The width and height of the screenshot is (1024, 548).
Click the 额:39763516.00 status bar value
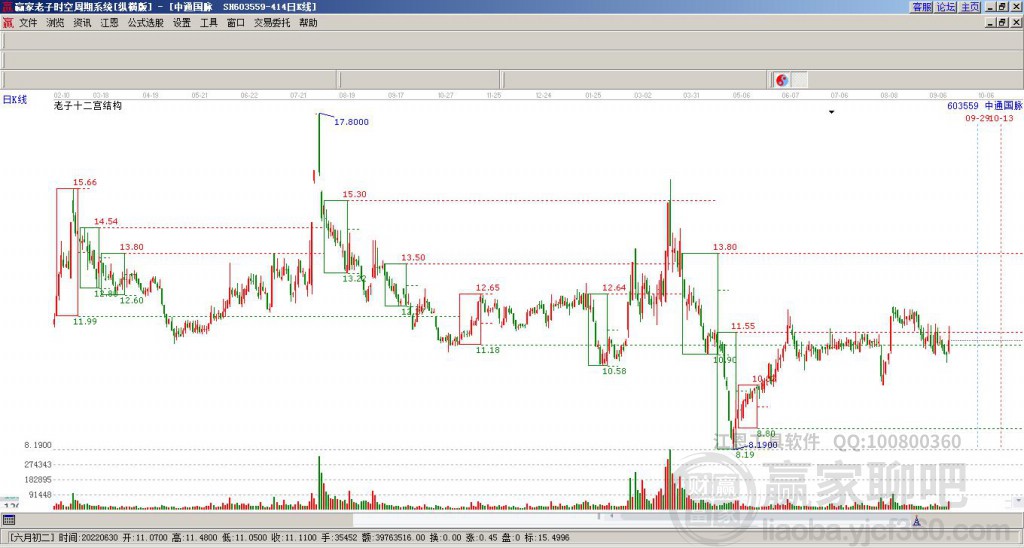pos(393,538)
